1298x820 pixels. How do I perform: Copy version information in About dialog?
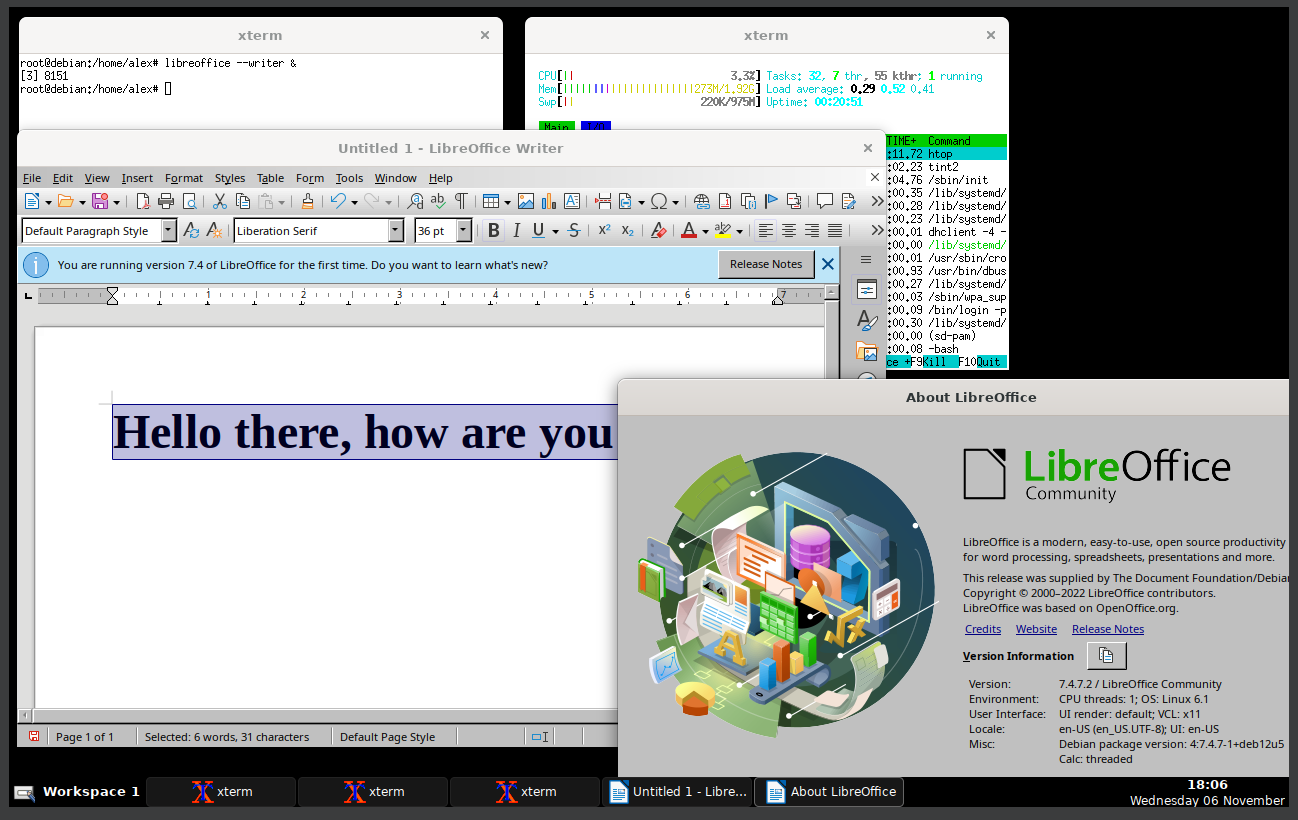pyautogui.click(x=1106, y=656)
